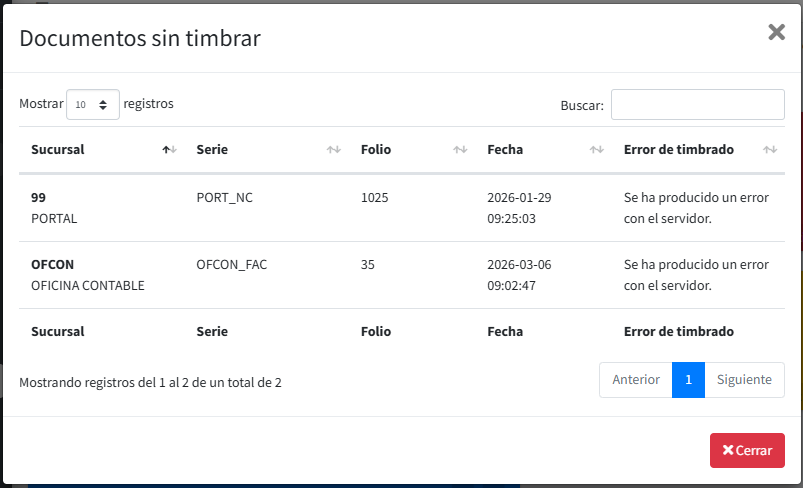
Task: Click the footer Folio column label
Action: point(376,331)
